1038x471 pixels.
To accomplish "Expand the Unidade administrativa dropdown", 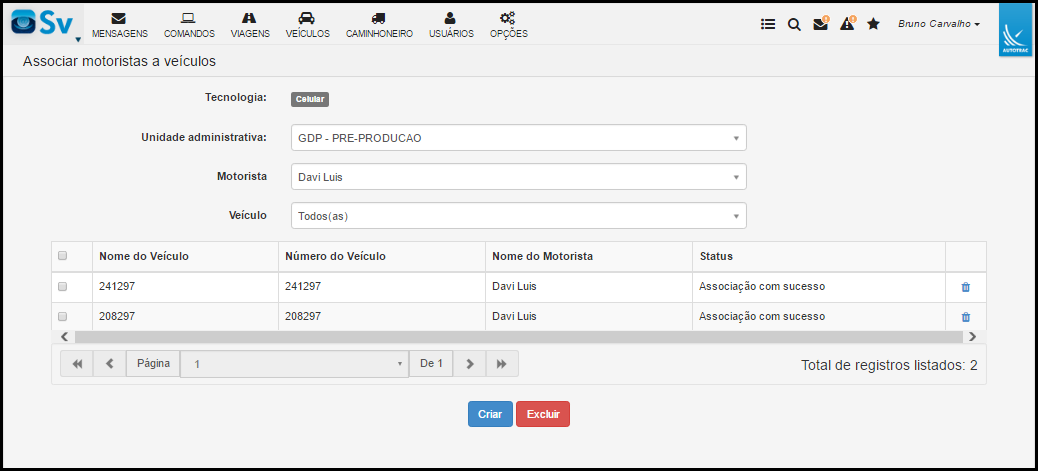I will coord(518,138).
